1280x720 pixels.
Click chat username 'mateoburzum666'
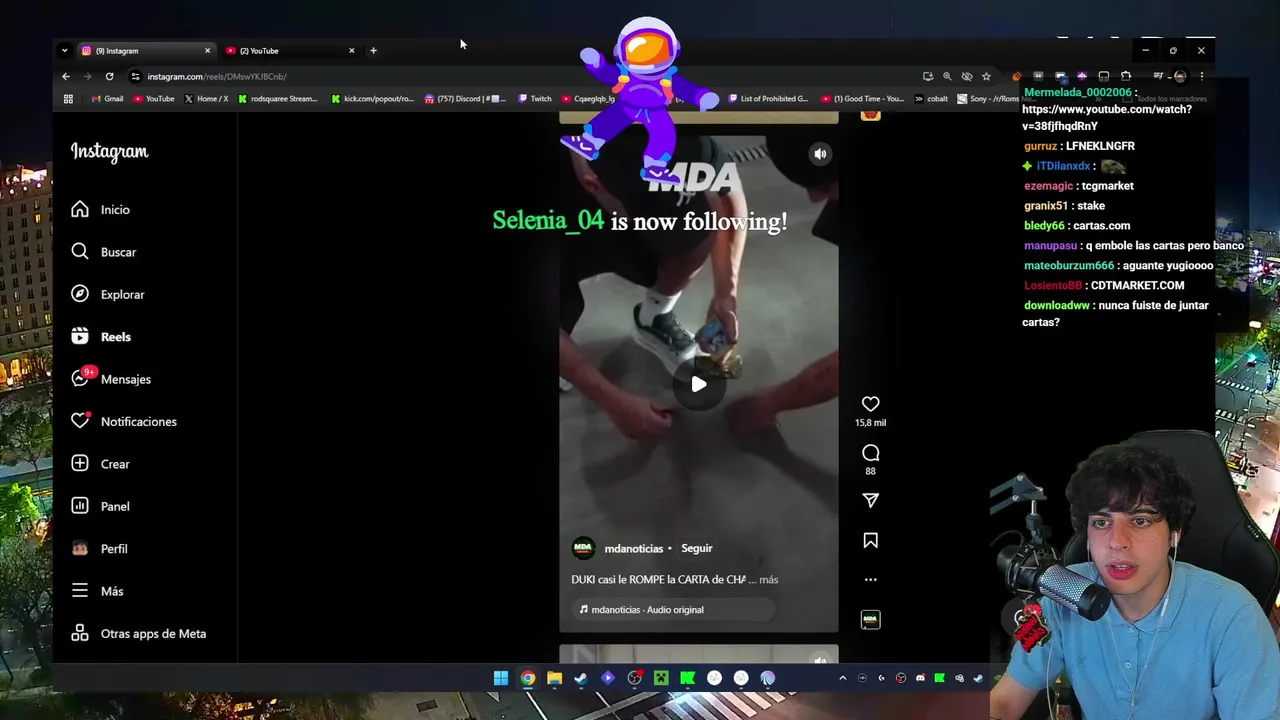click(1069, 265)
